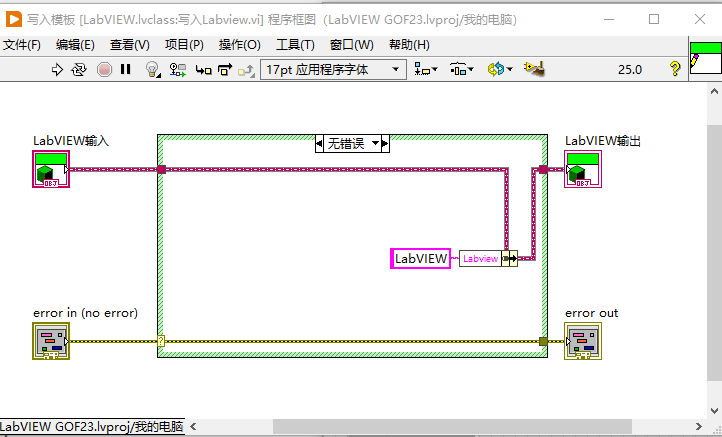The height and width of the screenshot is (437, 722).
Task: Click the VI icon pane in corner
Action: tap(705, 58)
